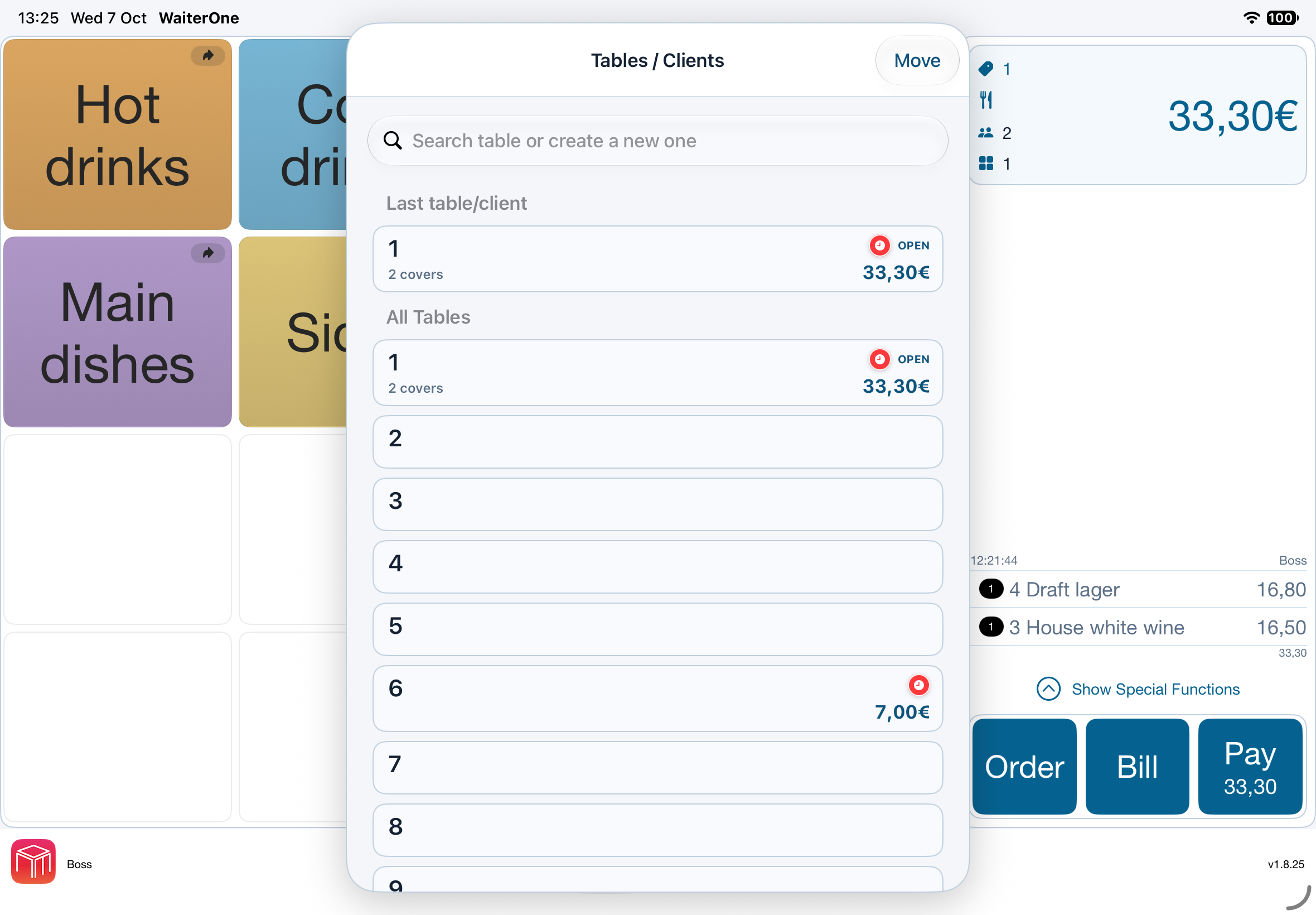1316x915 pixels.
Task: Select empty table 4 in All Tables
Action: click(x=657, y=566)
